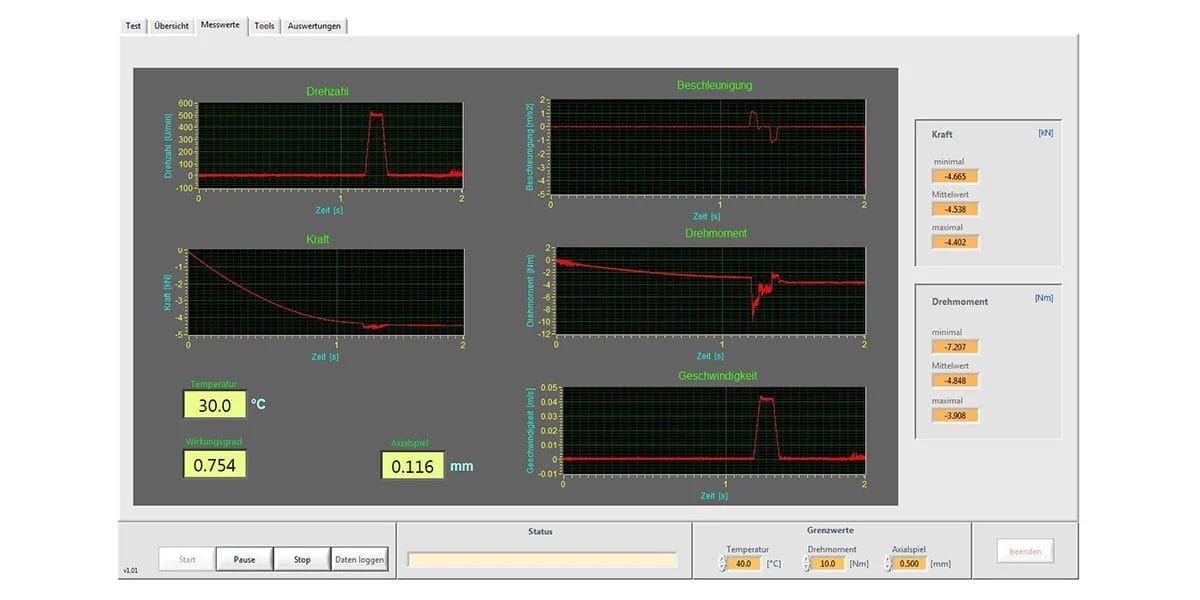Click the Temperatur limit stepper arrows

tap(723, 564)
